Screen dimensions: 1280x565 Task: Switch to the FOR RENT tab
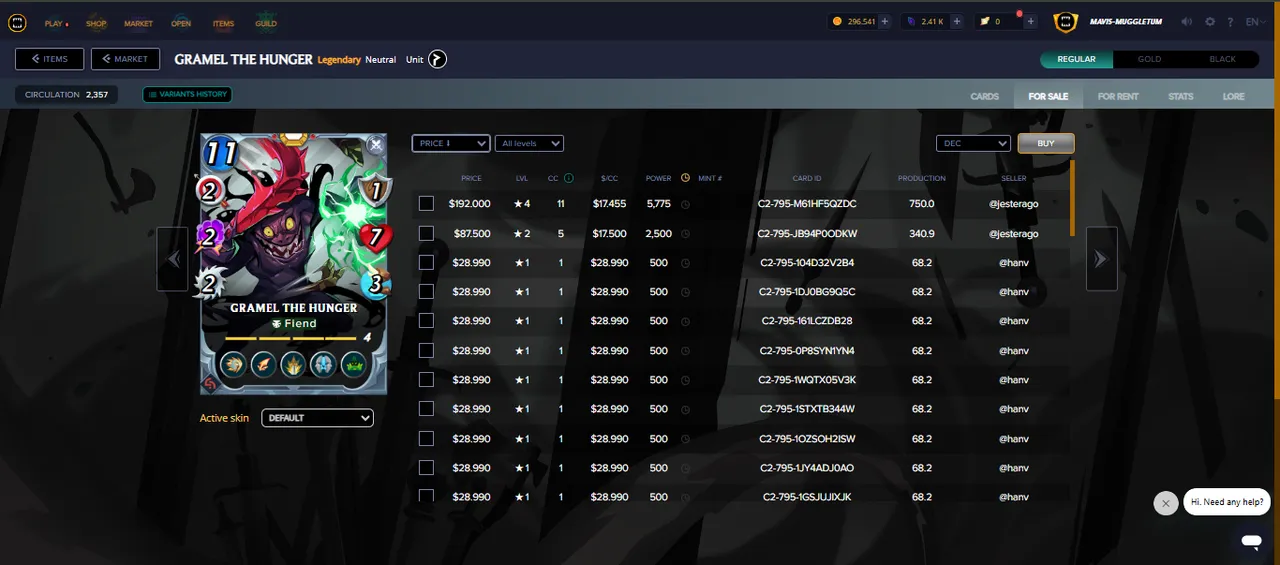[1118, 96]
